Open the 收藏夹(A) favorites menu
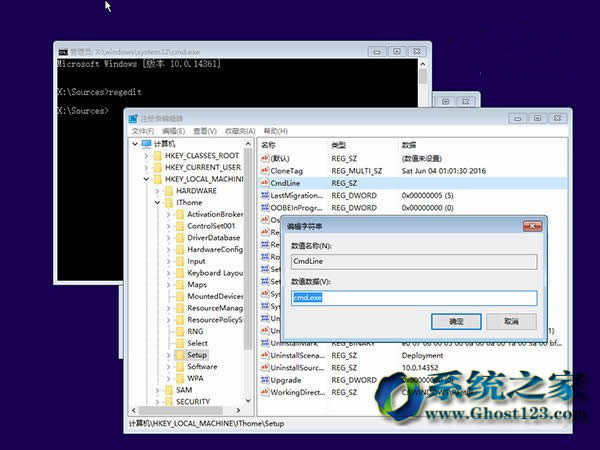This screenshot has height=450, width=600. 240,131
